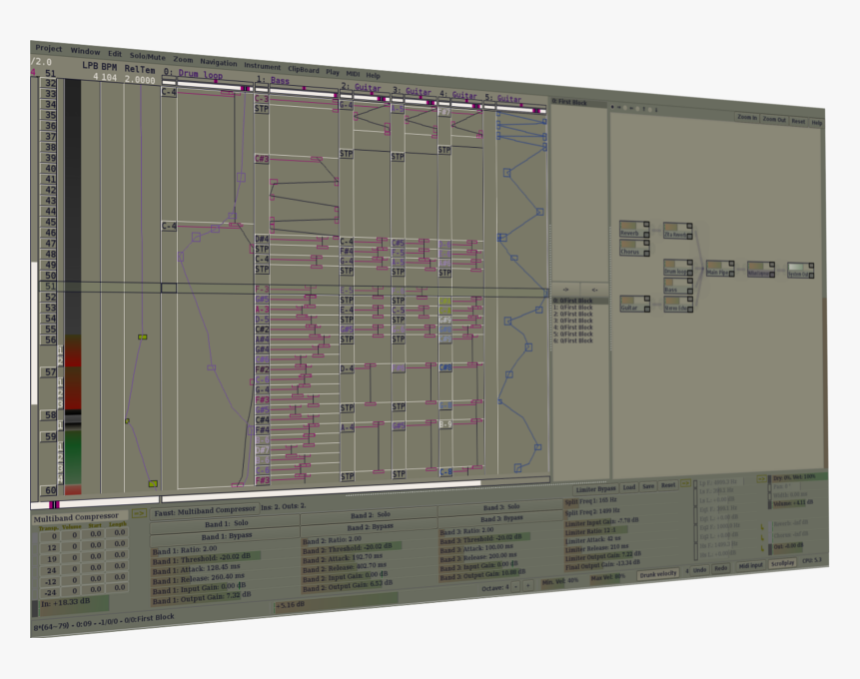Click the '0: Drum loop' track header
This screenshot has height=679, width=860.
(x=193, y=74)
